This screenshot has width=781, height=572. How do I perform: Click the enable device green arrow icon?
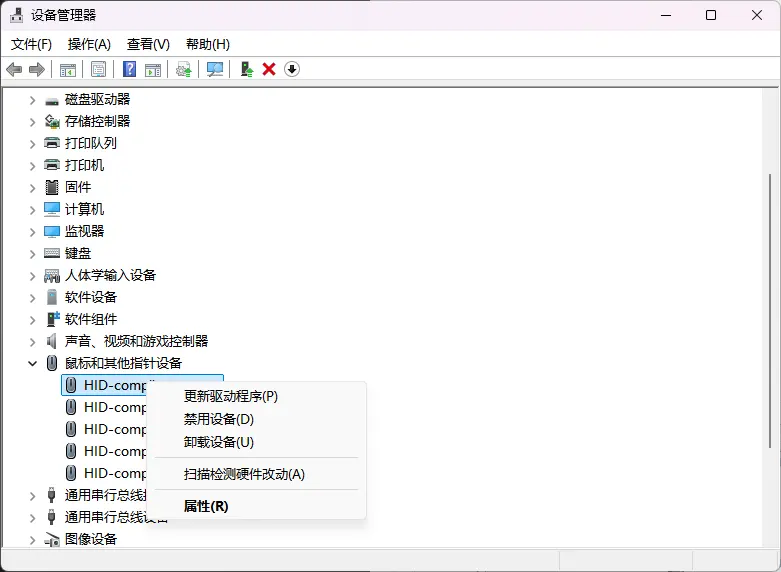tap(247, 69)
